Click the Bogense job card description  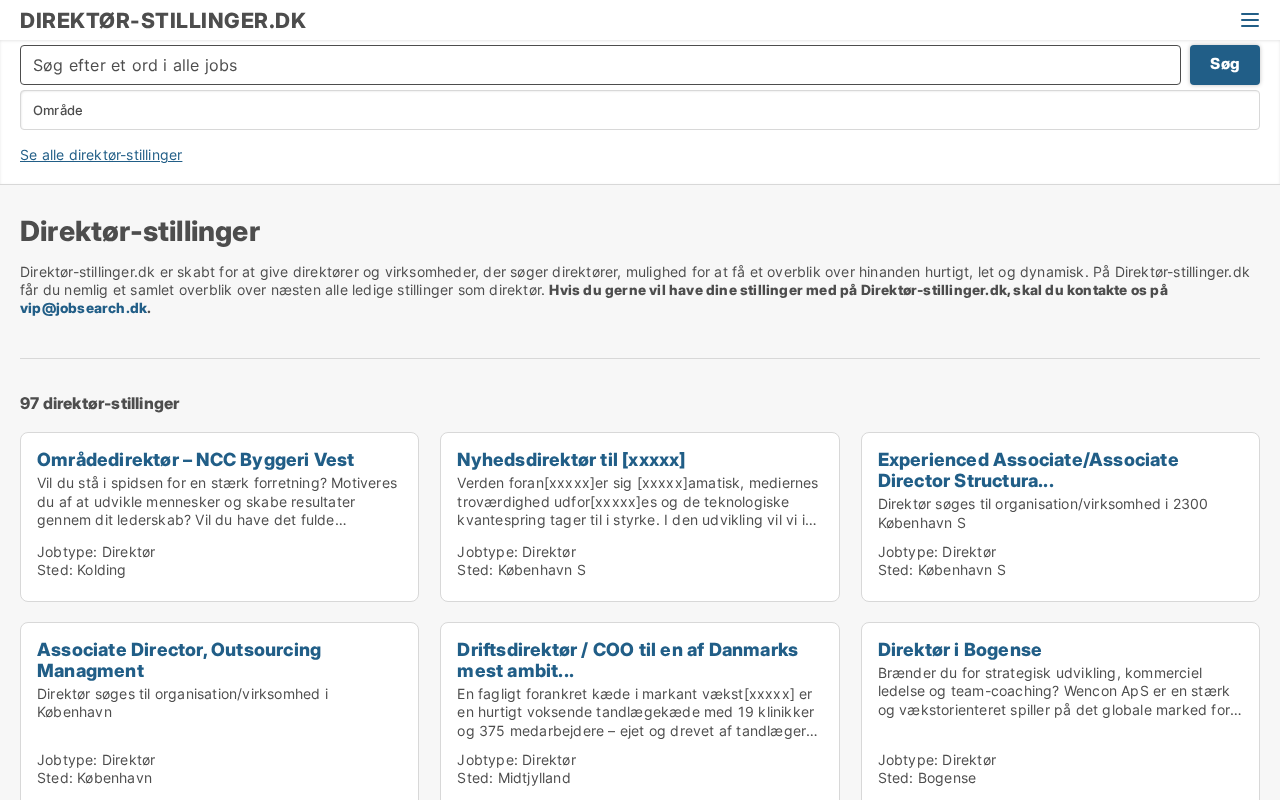[1060, 692]
